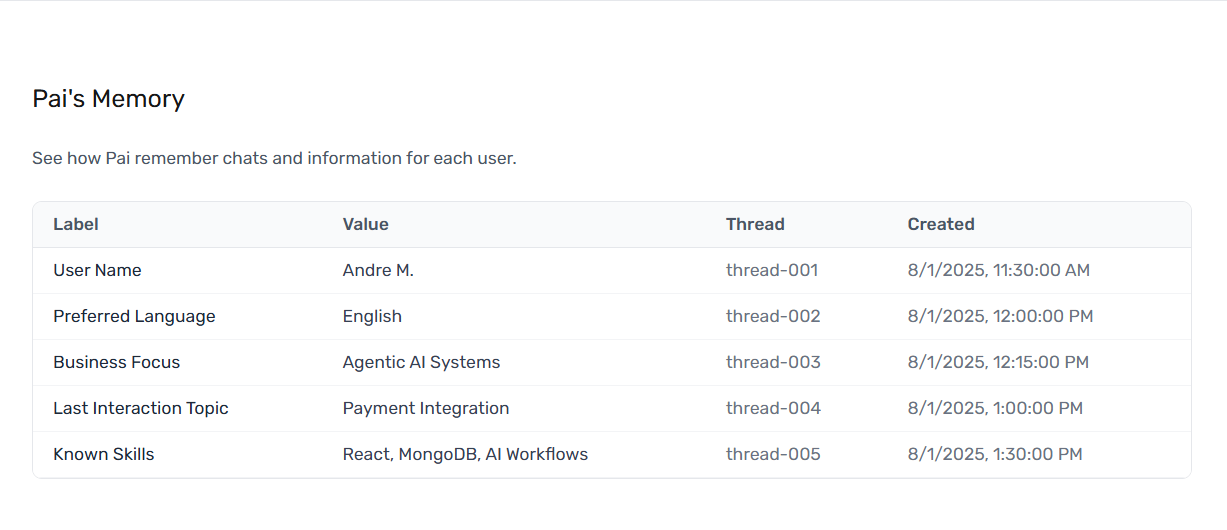The height and width of the screenshot is (530, 1227).
Task: Click the Value column header
Action: pos(365,224)
